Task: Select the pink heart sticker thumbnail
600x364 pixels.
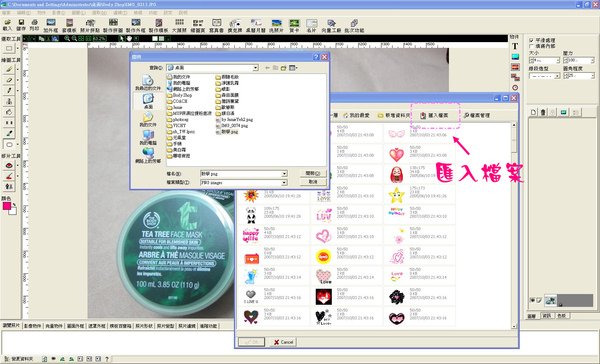Action: 396,155
